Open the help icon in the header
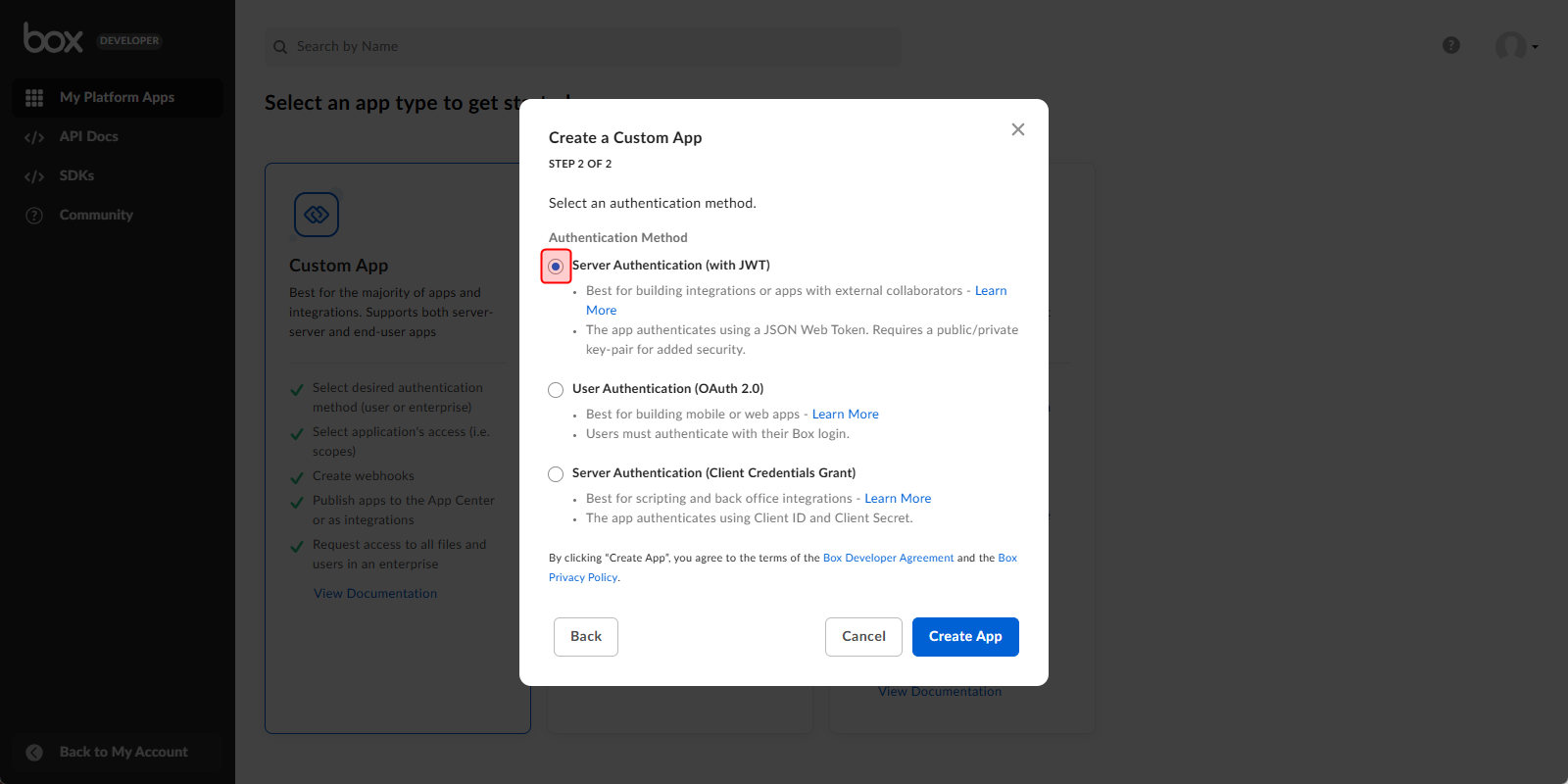This screenshot has width=1568, height=784. point(1451,45)
